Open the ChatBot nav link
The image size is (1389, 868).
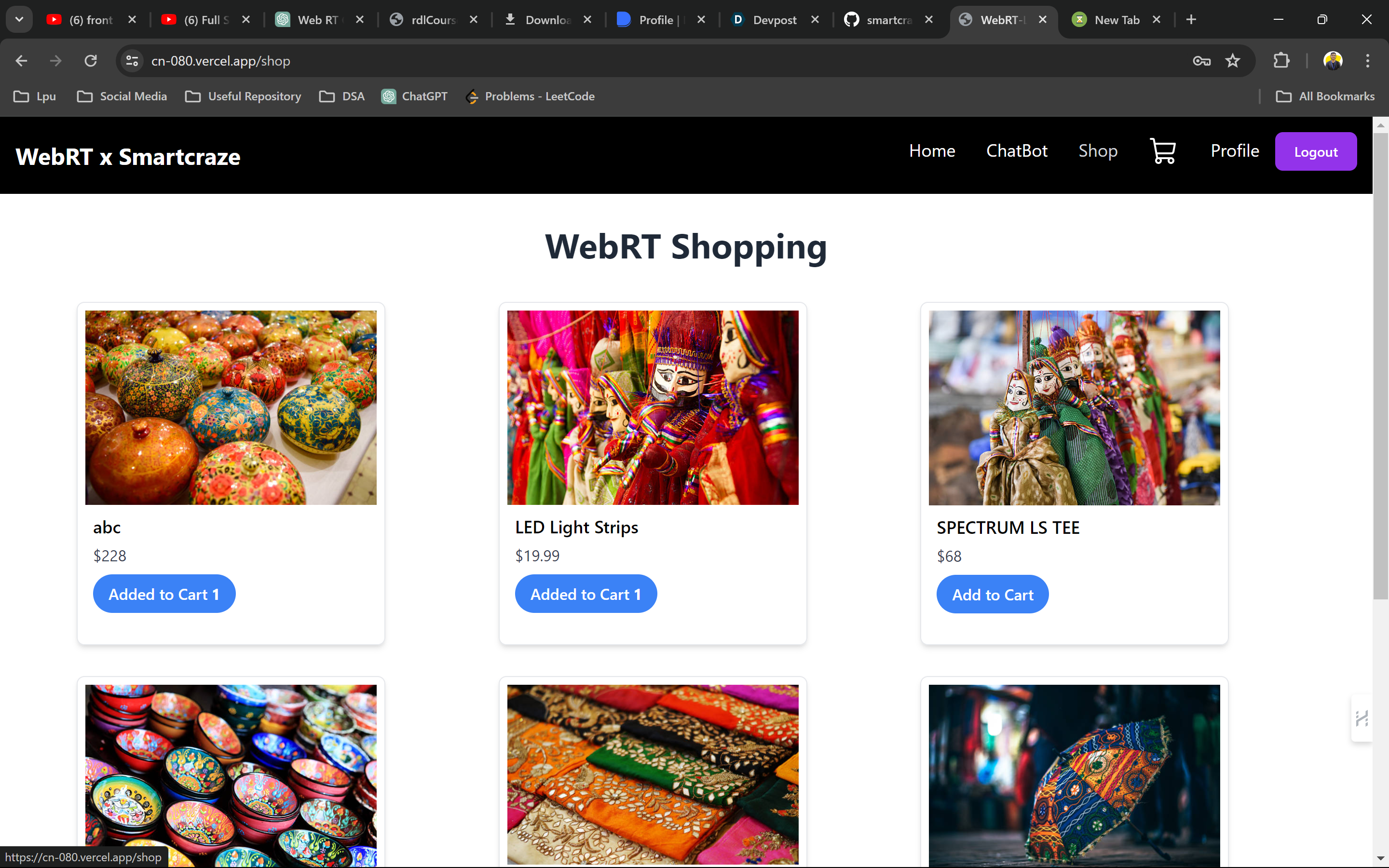(x=1017, y=151)
